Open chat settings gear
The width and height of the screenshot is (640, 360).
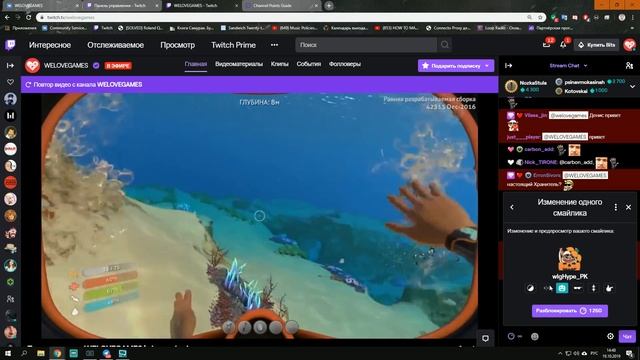(x=610, y=336)
